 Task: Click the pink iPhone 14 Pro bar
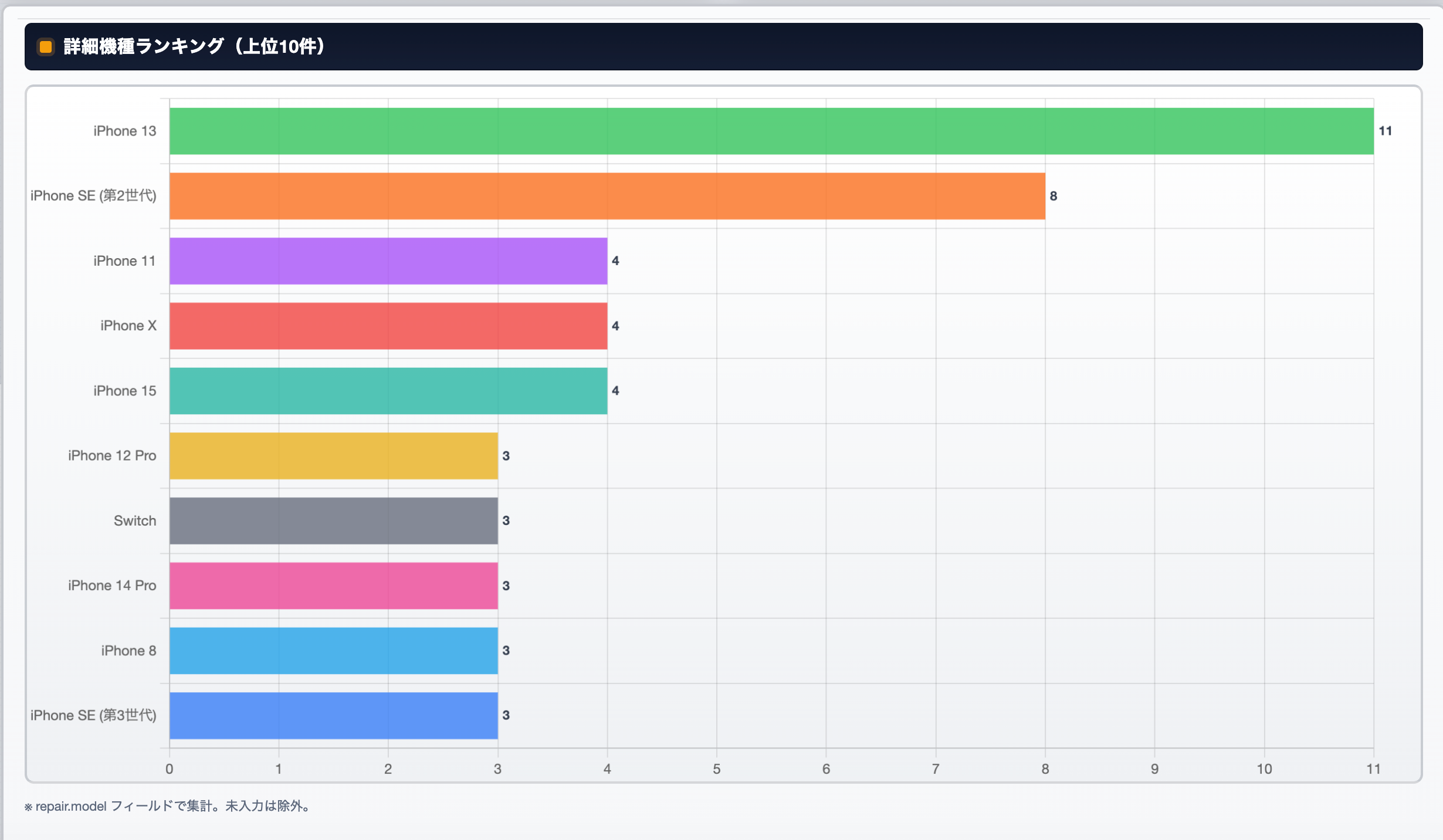[x=334, y=585]
